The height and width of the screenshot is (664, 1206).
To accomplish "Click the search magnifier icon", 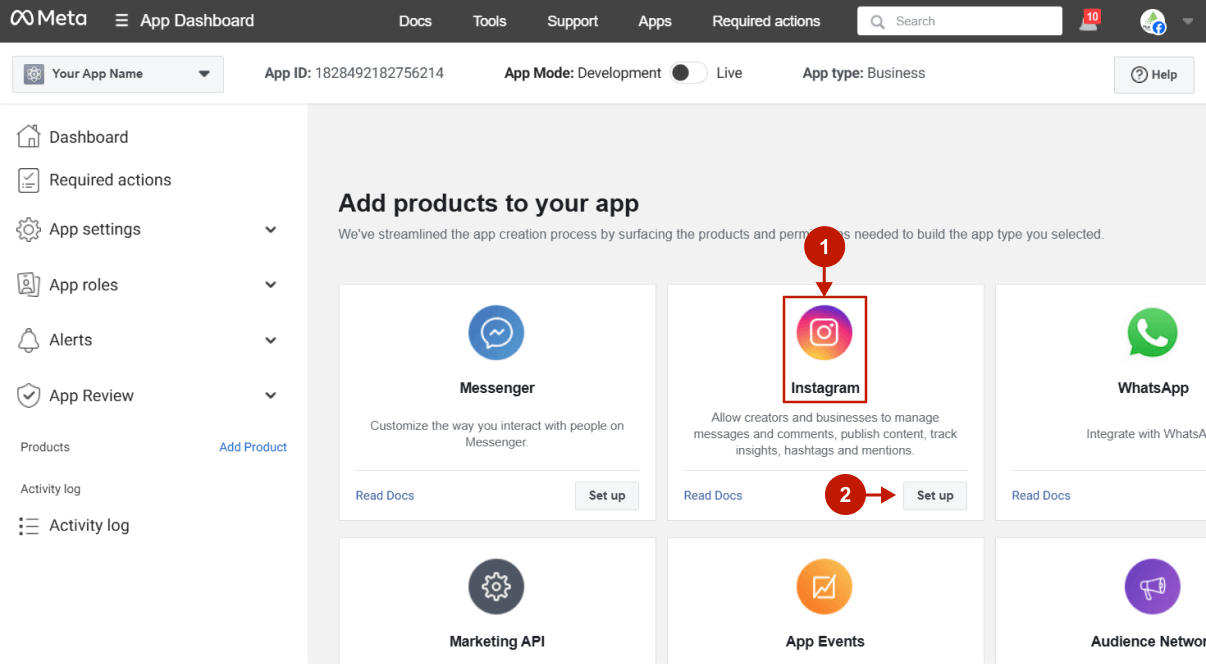I will pyautogui.click(x=878, y=21).
